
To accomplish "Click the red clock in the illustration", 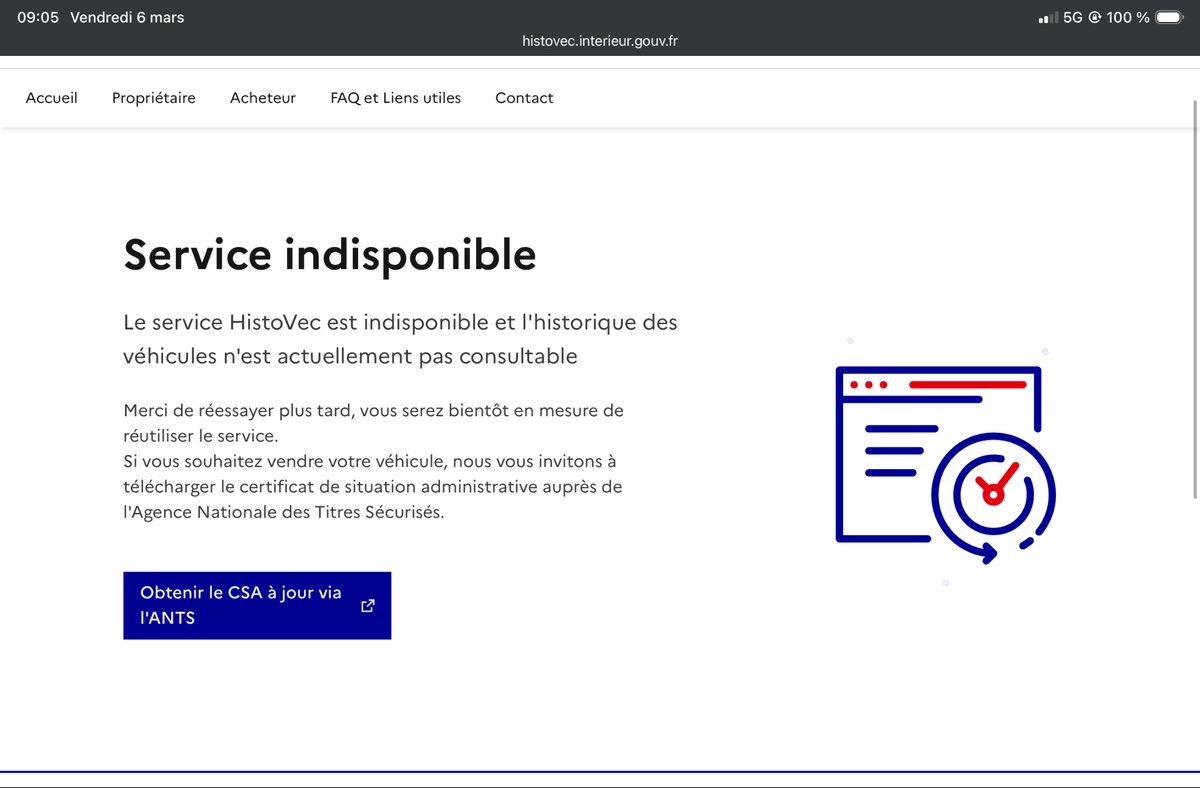I will pos(993,488).
